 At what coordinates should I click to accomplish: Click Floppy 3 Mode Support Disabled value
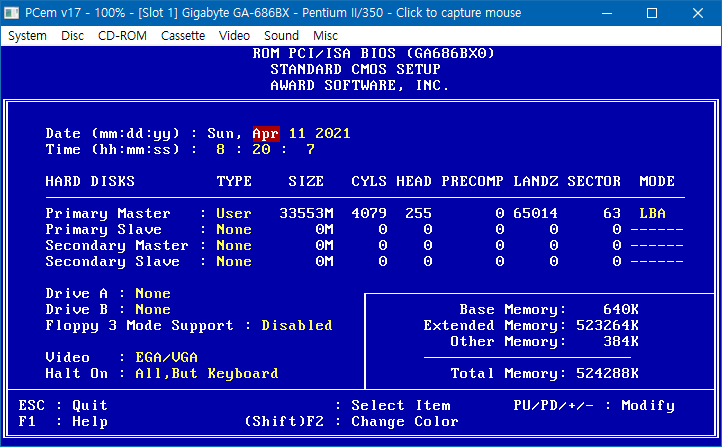(297, 325)
